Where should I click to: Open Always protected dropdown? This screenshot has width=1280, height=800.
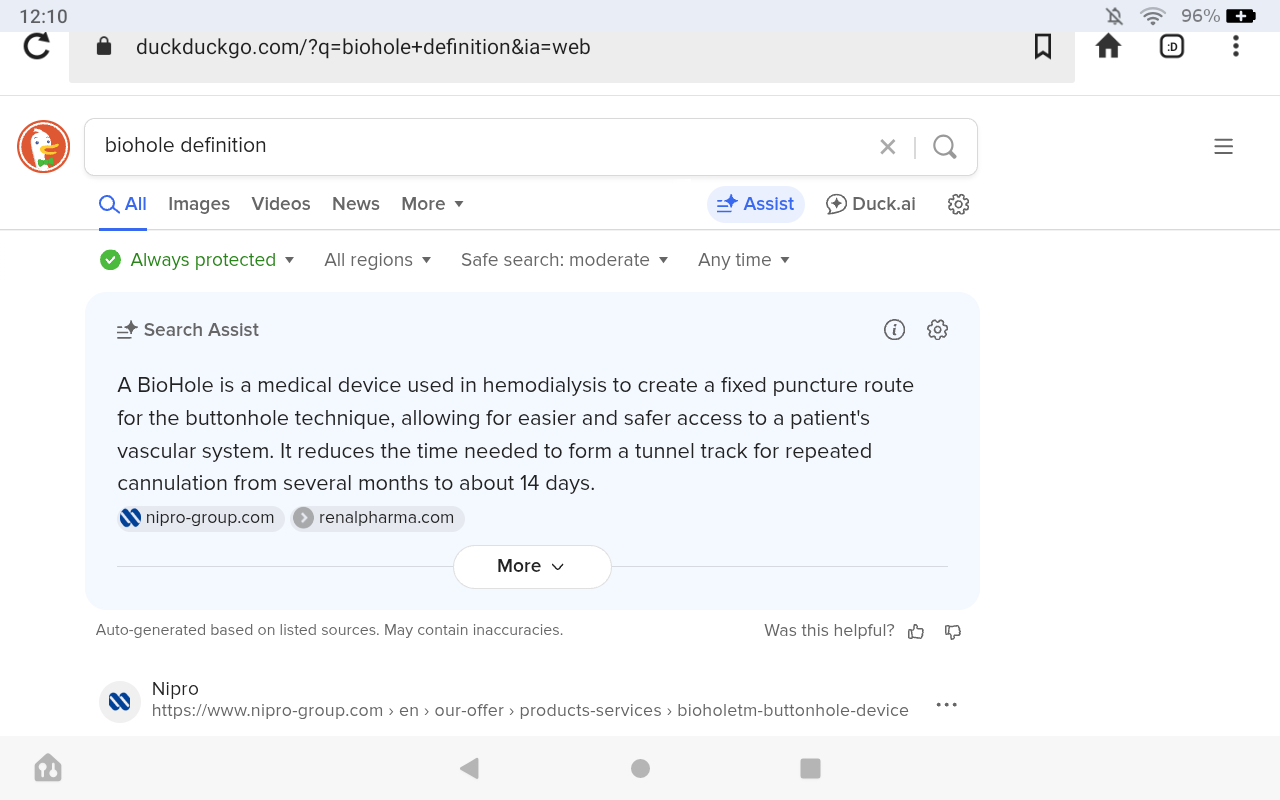coord(197,260)
